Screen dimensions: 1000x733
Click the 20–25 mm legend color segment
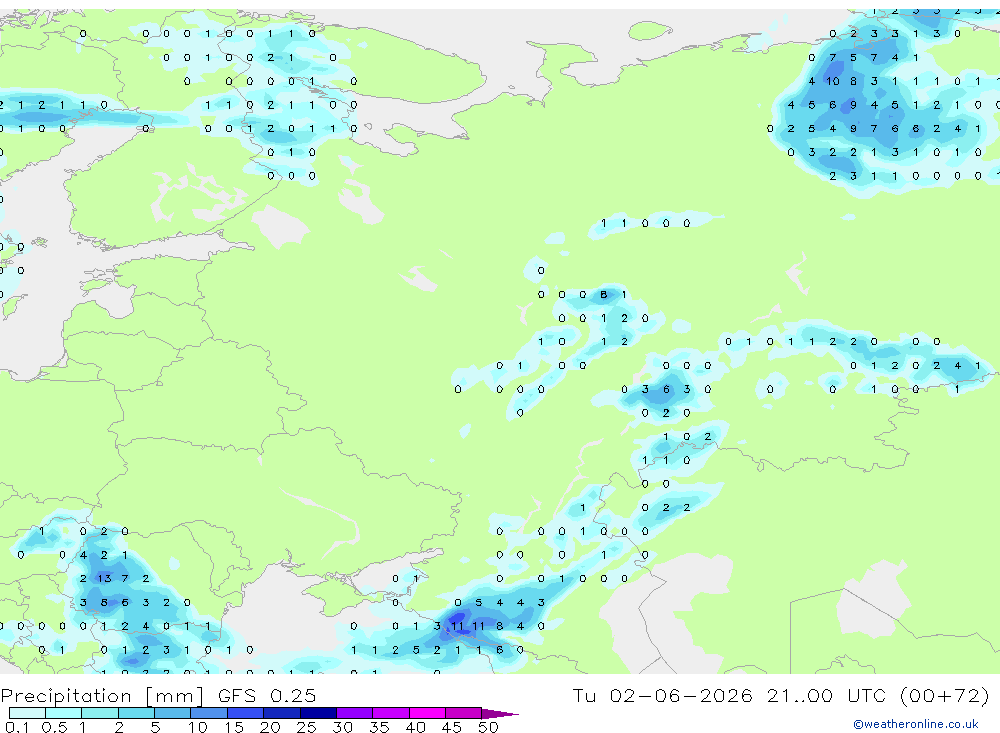pyautogui.click(x=282, y=713)
